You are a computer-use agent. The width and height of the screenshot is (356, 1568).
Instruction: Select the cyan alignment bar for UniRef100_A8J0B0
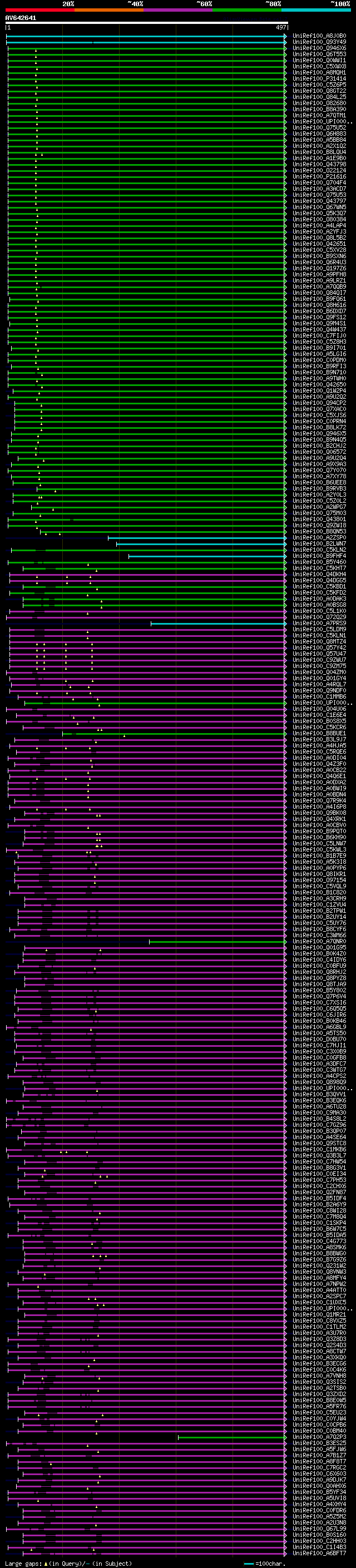[x=146, y=36]
